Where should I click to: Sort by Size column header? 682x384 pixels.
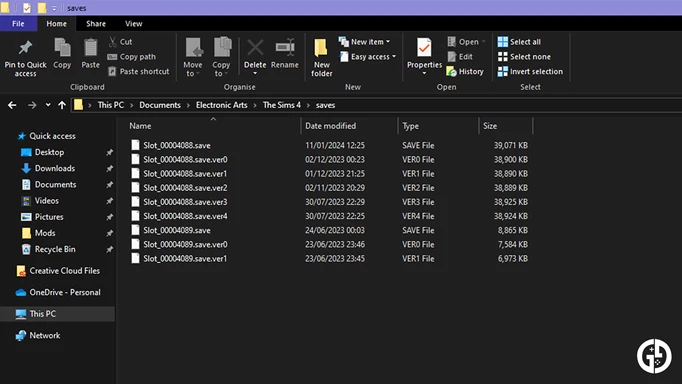coord(490,126)
